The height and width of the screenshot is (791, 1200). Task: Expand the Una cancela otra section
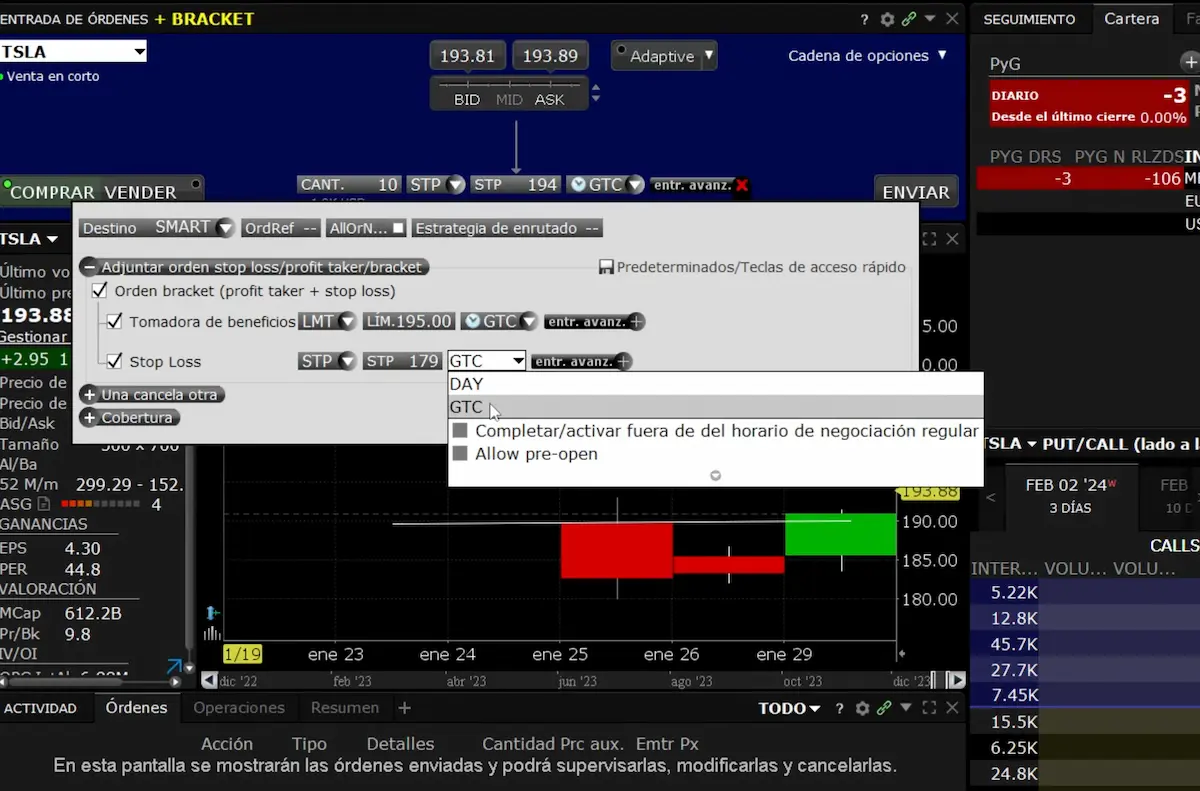89,395
